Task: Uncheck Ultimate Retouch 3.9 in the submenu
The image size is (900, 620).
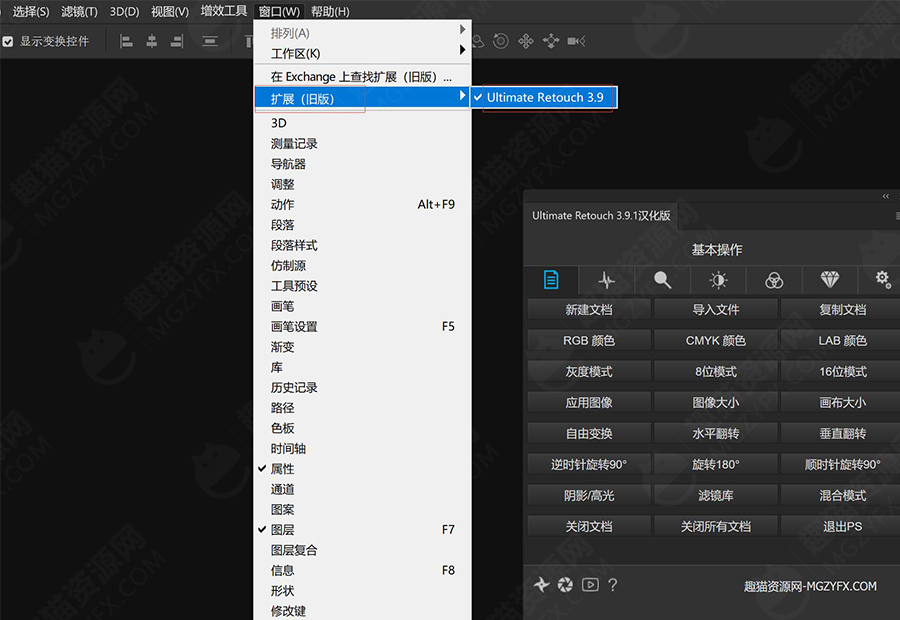Action: click(544, 98)
